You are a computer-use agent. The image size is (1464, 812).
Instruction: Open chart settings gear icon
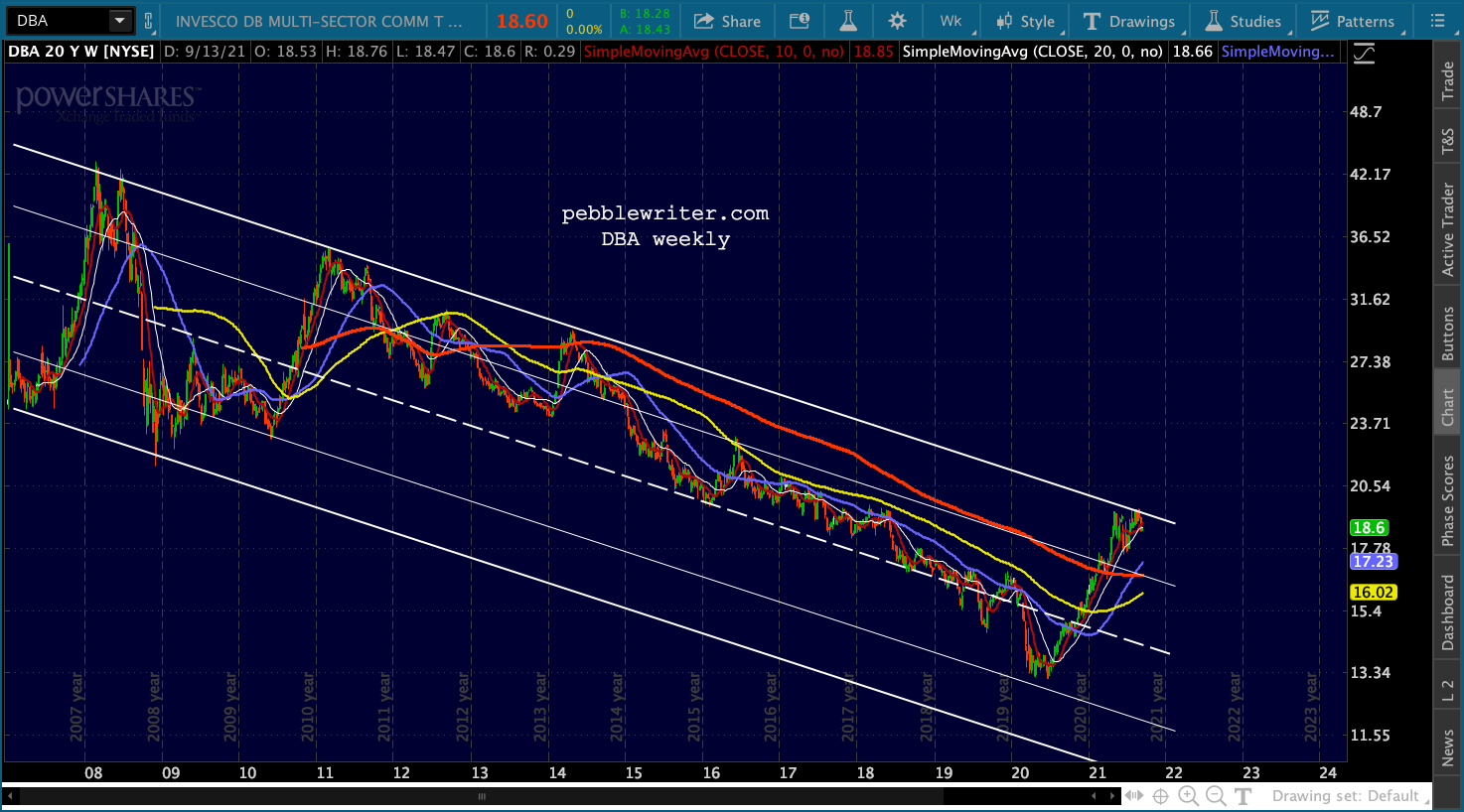pos(898,21)
